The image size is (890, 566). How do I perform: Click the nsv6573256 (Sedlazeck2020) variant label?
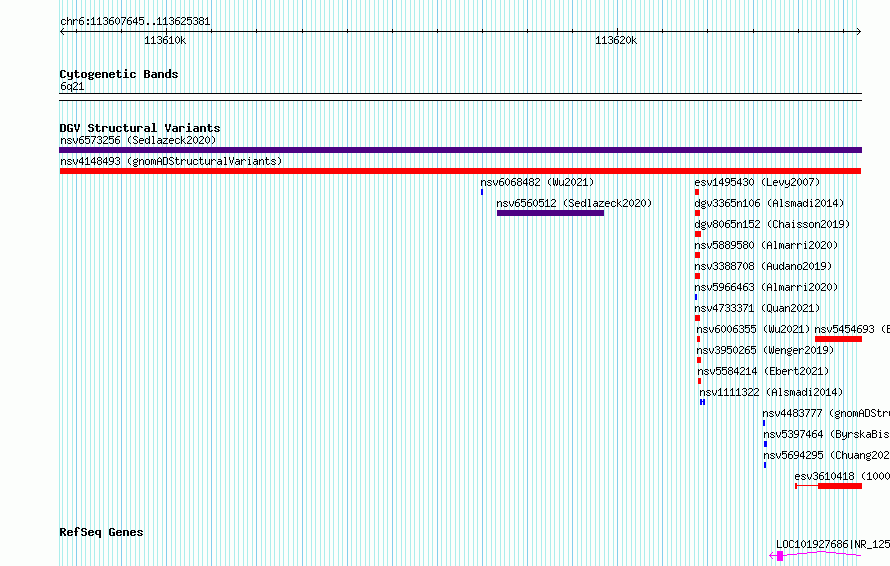click(138, 140)
